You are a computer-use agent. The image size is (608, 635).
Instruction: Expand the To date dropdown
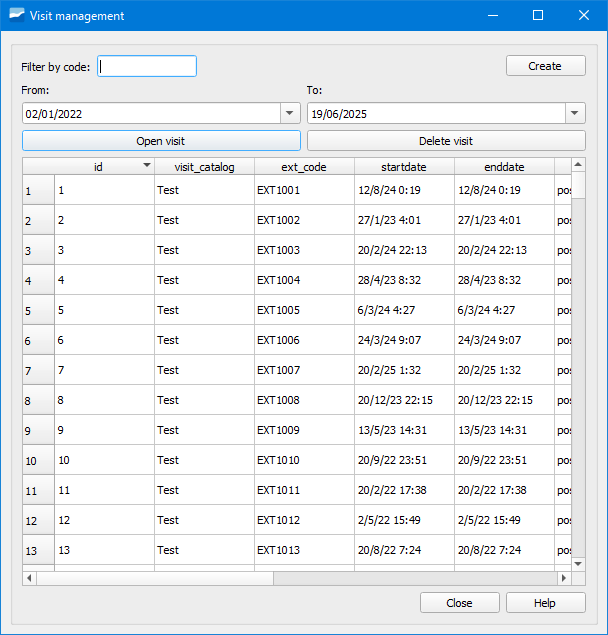(575, 114)
